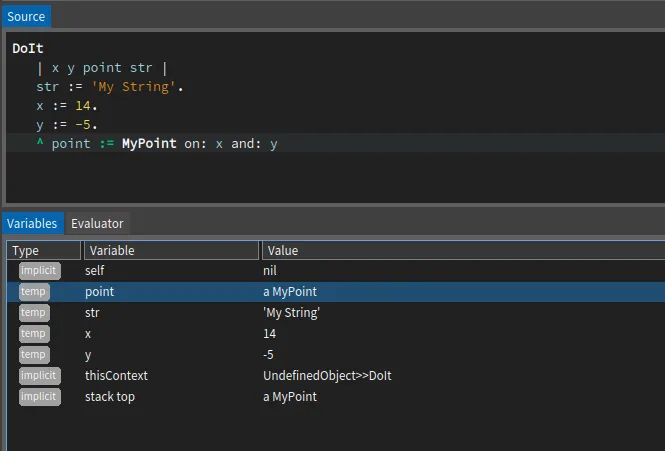Click the str := 'My String' code line
This screenshot has width=665, height=451.
[x=110, y=87]
